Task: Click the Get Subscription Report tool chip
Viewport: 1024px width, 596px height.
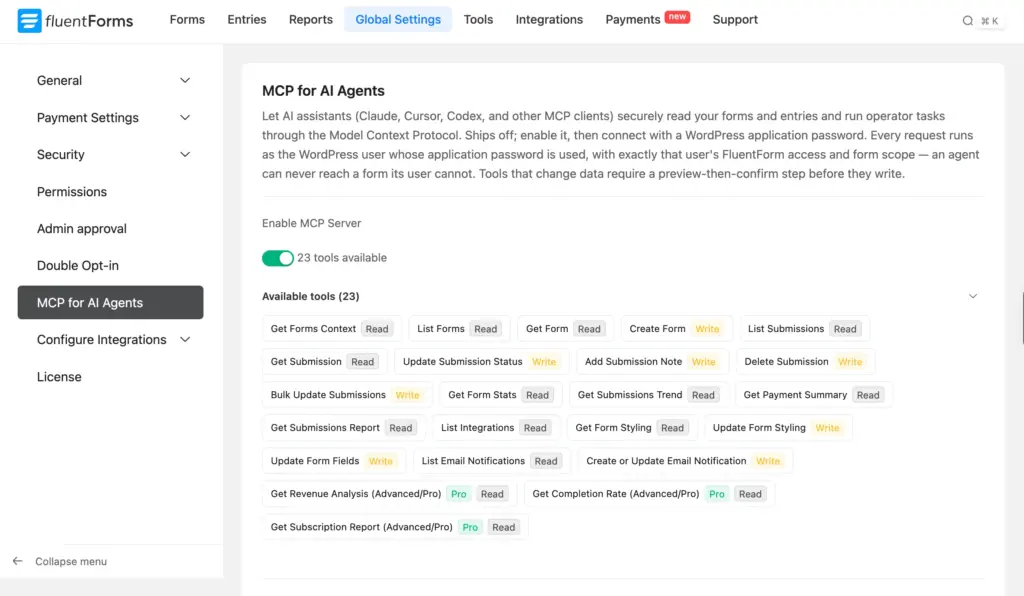Action: coord(394,527)
